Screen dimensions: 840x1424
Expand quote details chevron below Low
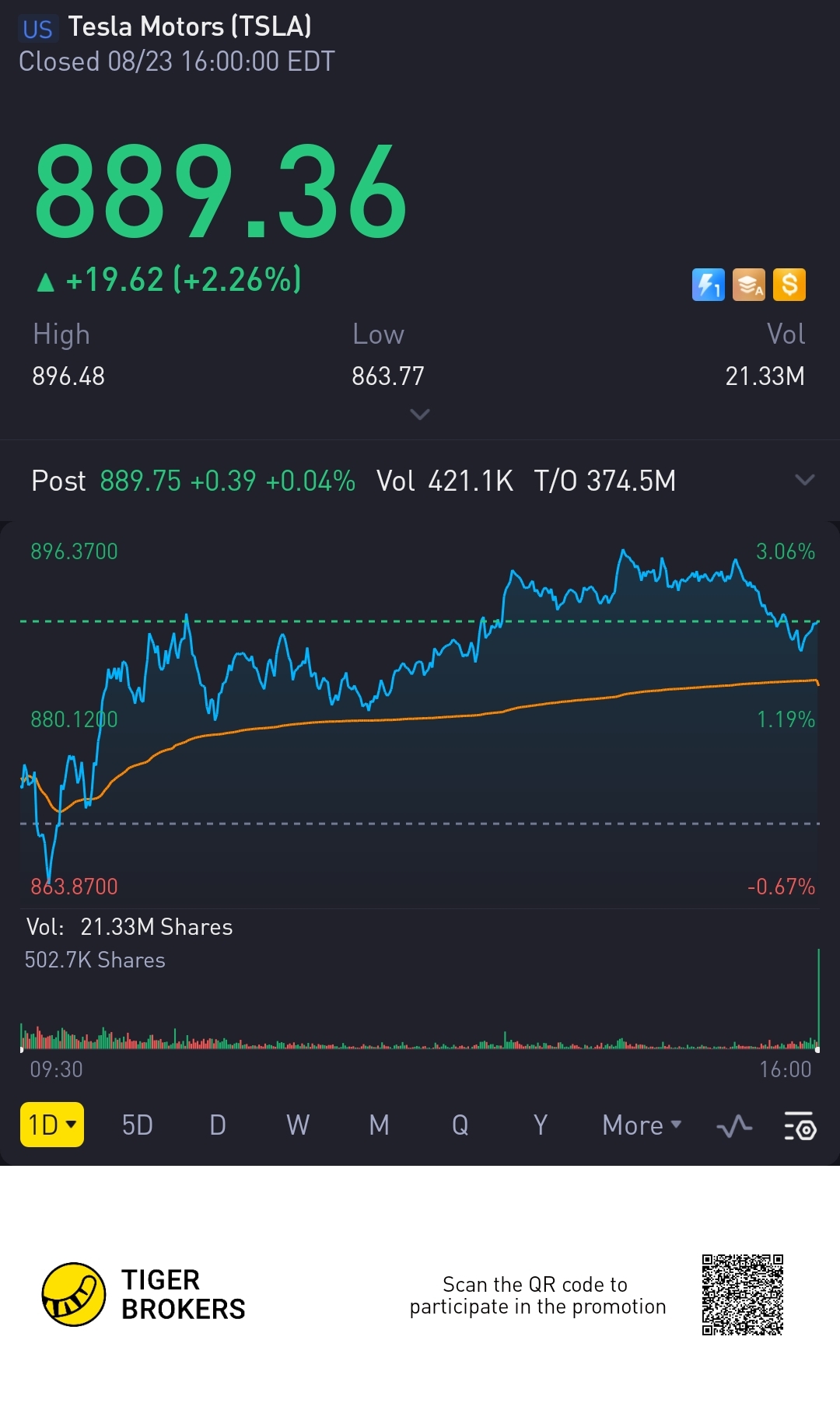[419, 415]
